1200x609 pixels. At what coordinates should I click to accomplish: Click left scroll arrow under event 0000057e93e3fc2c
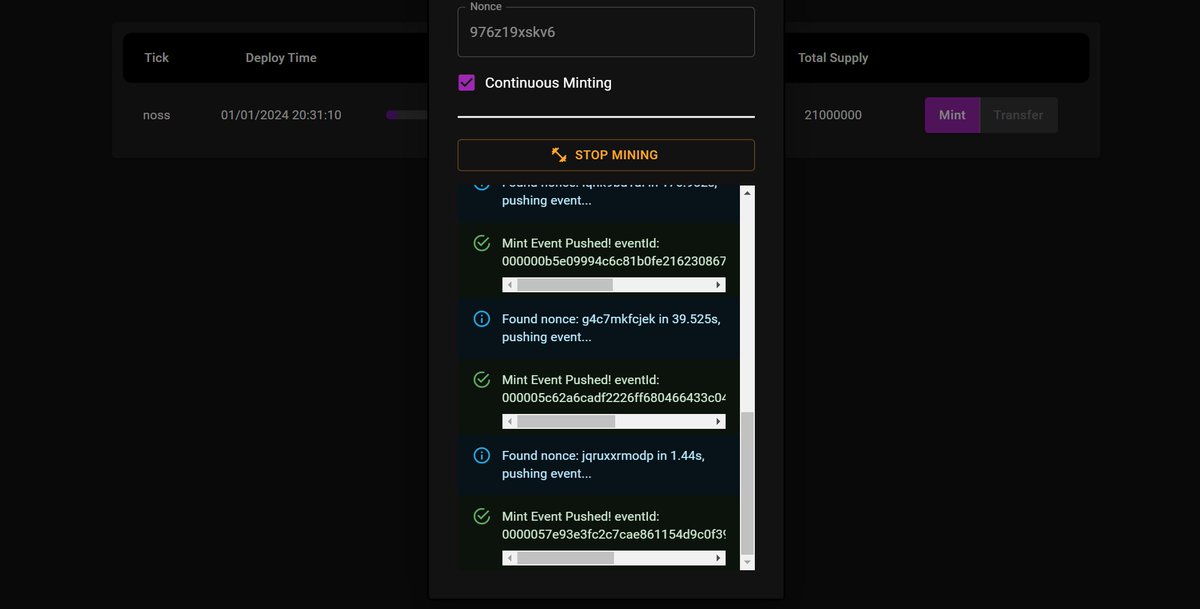click(x=510, y=558)
